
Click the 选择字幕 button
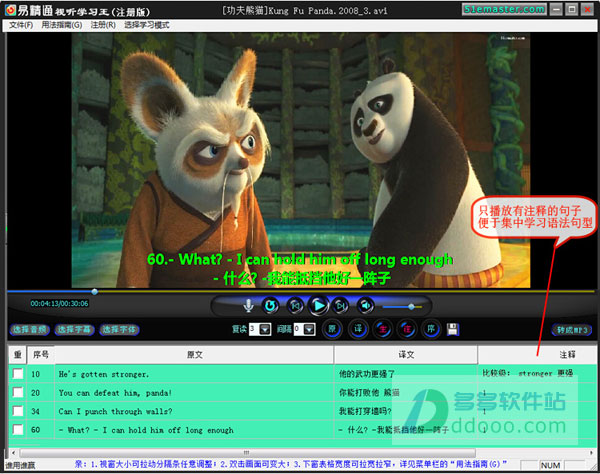click(x=74, y=329)
